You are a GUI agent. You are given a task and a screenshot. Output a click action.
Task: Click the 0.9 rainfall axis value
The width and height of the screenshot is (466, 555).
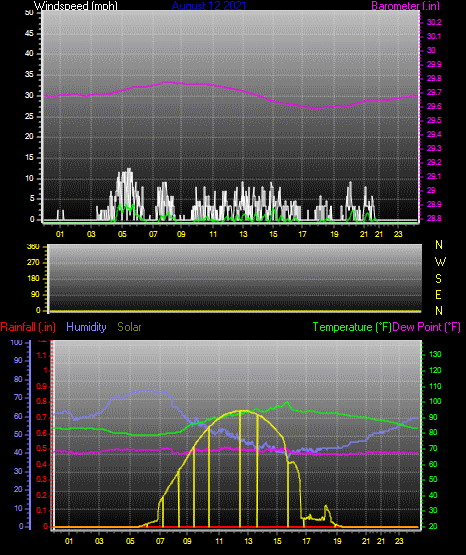(42, 386)
